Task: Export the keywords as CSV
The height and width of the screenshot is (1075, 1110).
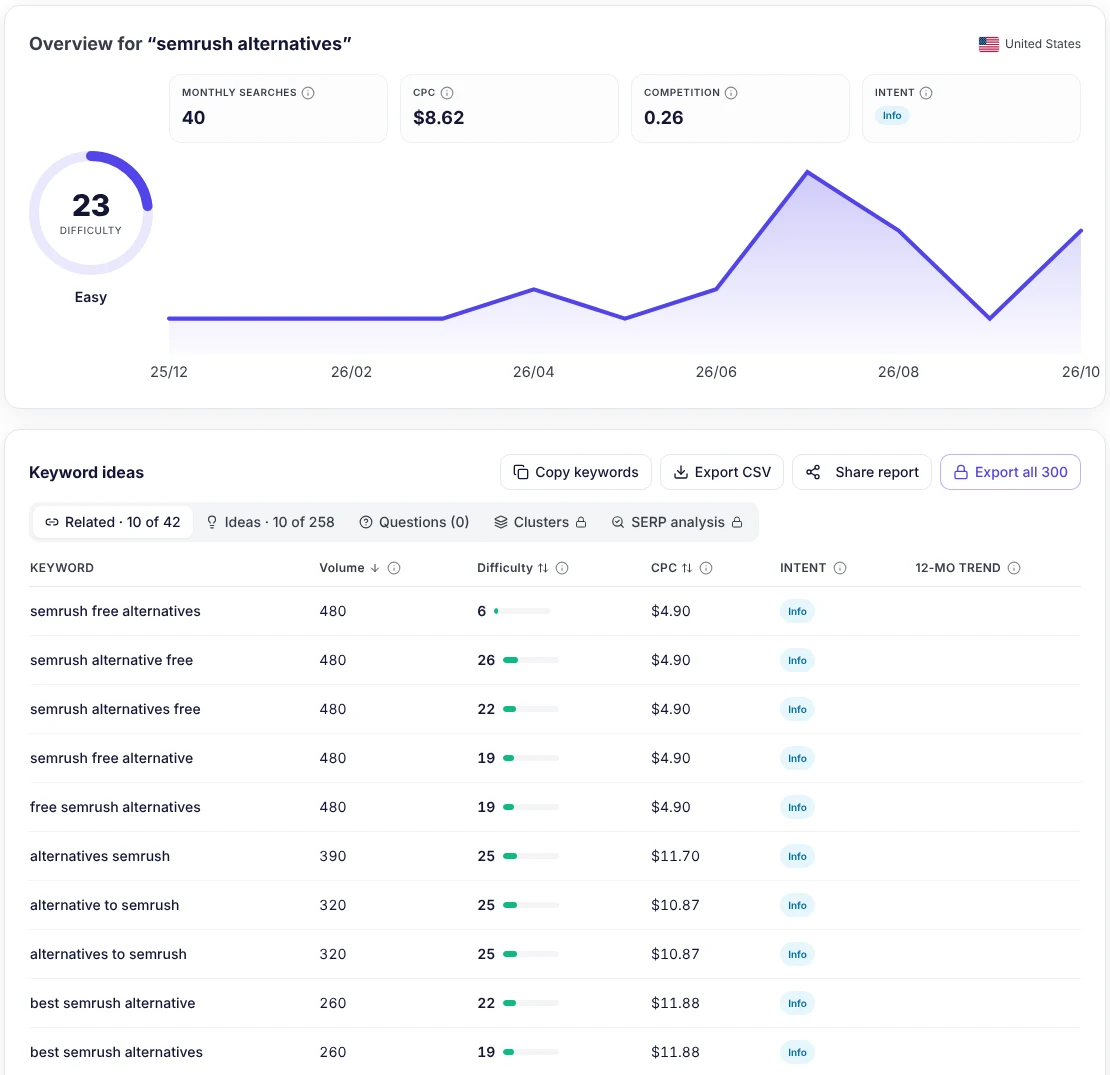Action: coord(721,472)
